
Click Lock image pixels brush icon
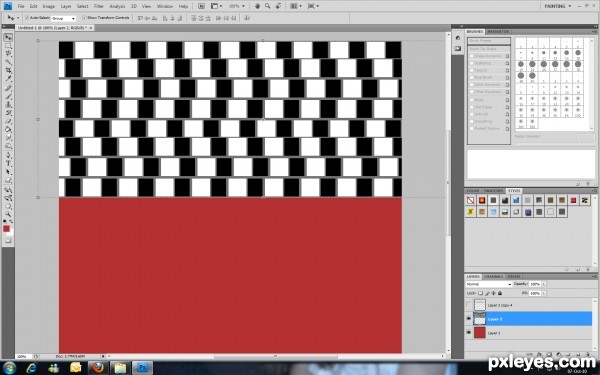tap(487, 293)
